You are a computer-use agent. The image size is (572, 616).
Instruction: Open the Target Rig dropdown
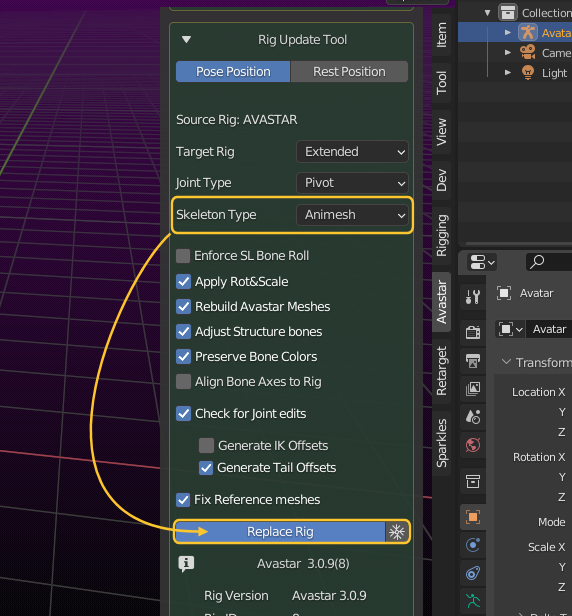tap(352, 152)
